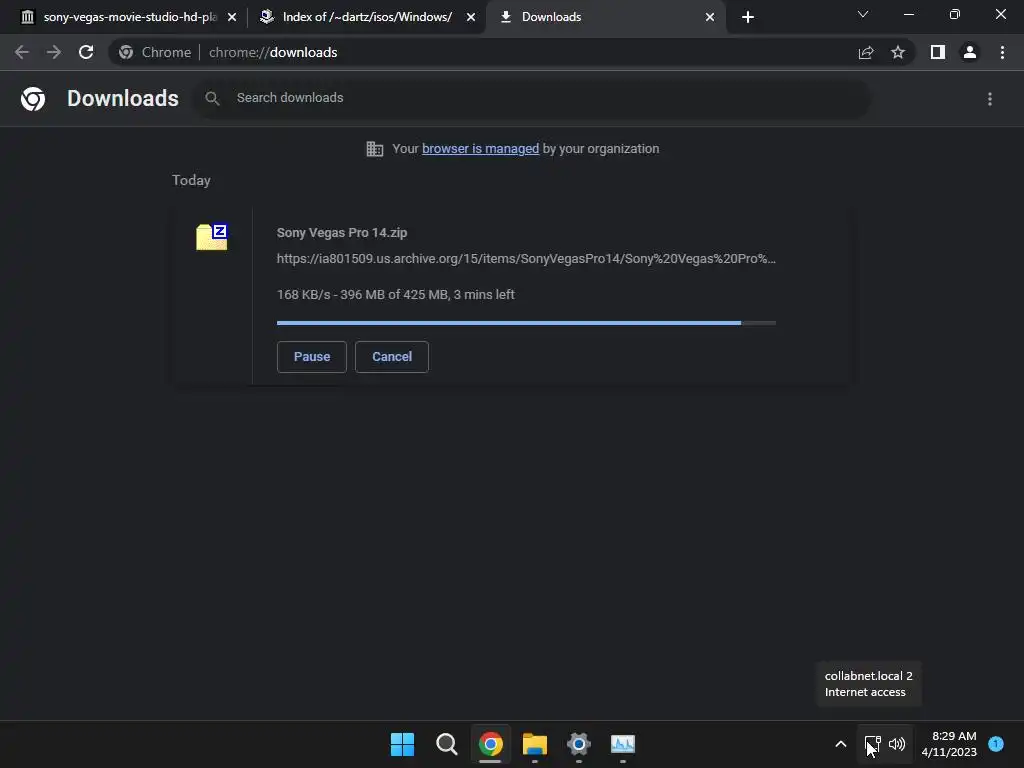This screenshot has width=1024, height=768.
Task: Click the 'Today' date heading
Action: pos(191,180)
